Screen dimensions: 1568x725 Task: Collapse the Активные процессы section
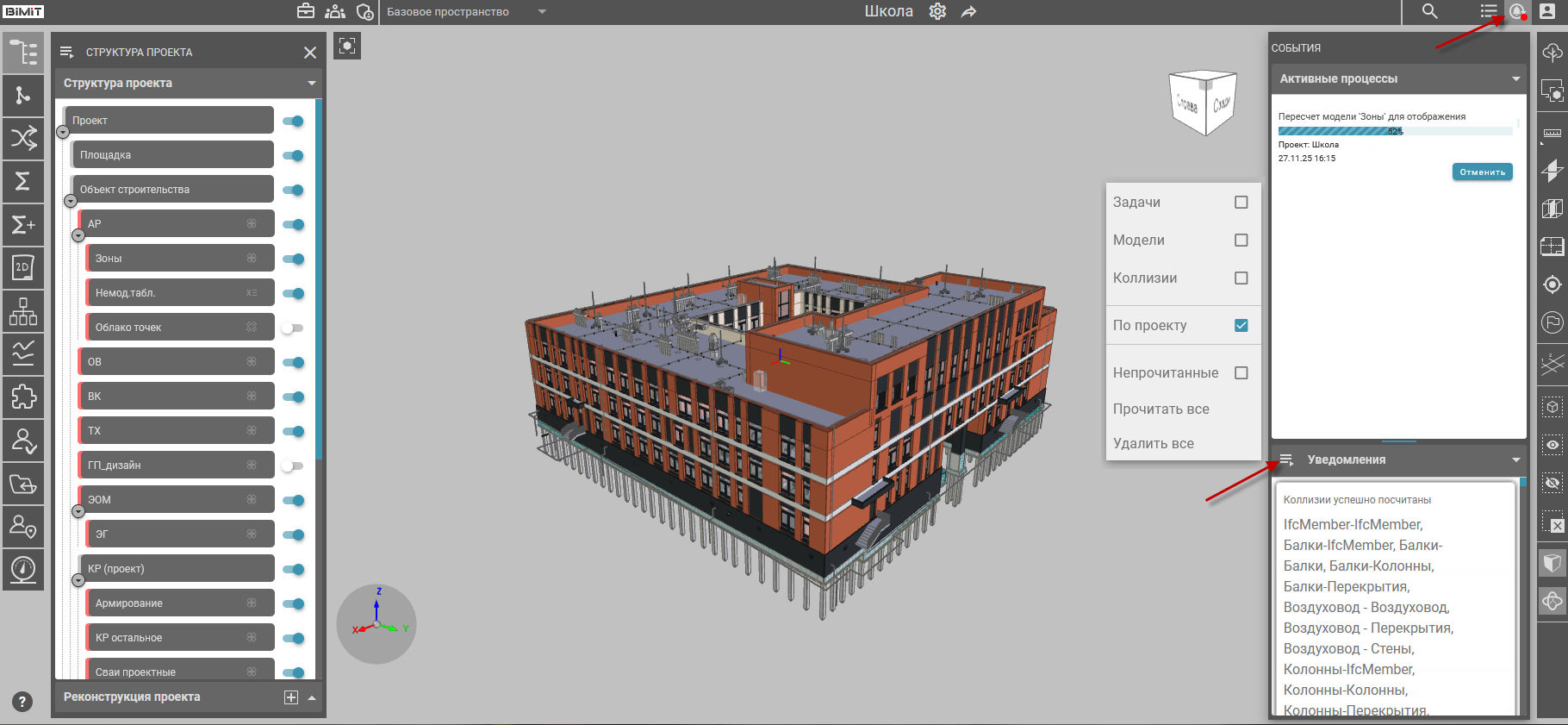1515,78
